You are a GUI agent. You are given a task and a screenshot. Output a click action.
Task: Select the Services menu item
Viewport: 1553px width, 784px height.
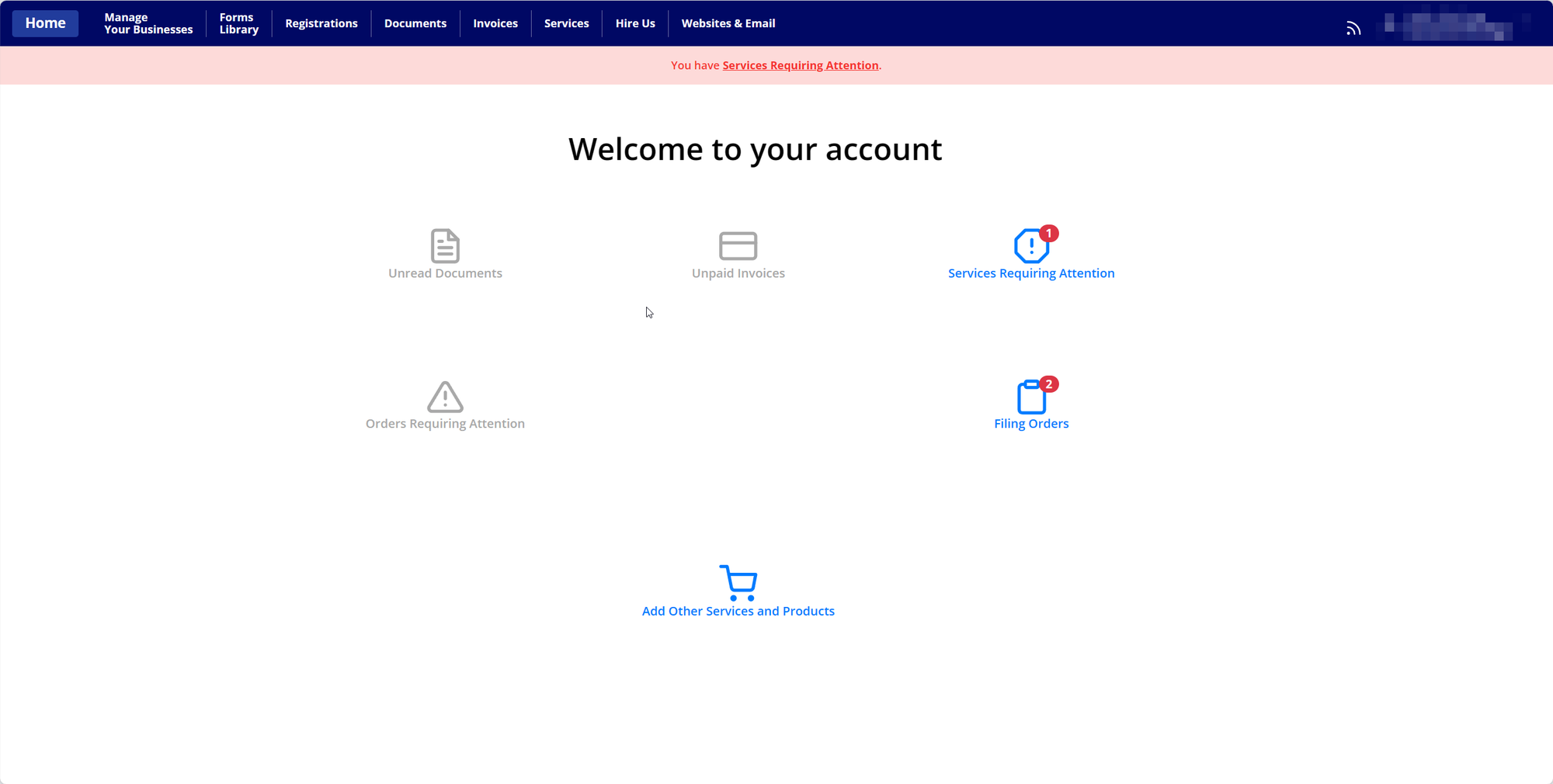pos(566,23)
